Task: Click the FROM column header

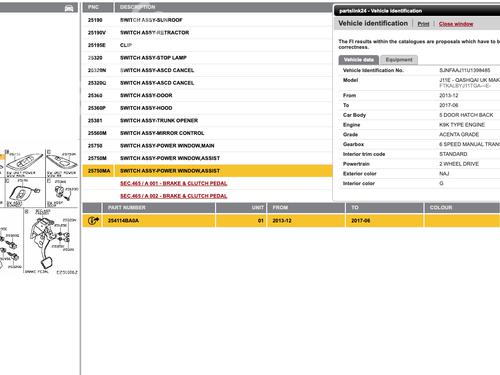Action: (306, 208)
